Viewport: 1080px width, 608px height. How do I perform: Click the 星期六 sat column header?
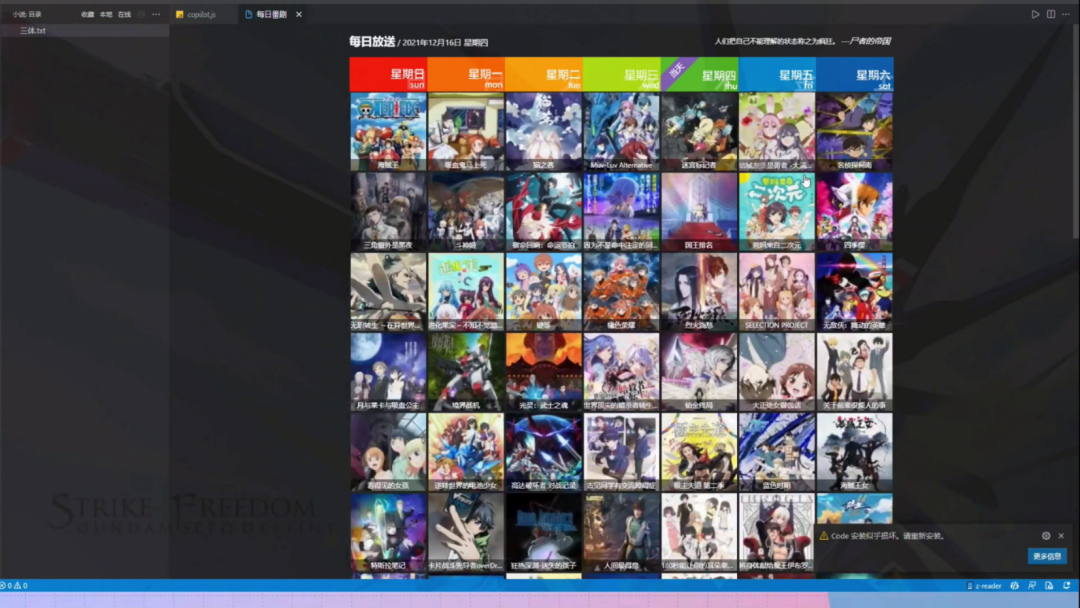(x=855, y=74)
